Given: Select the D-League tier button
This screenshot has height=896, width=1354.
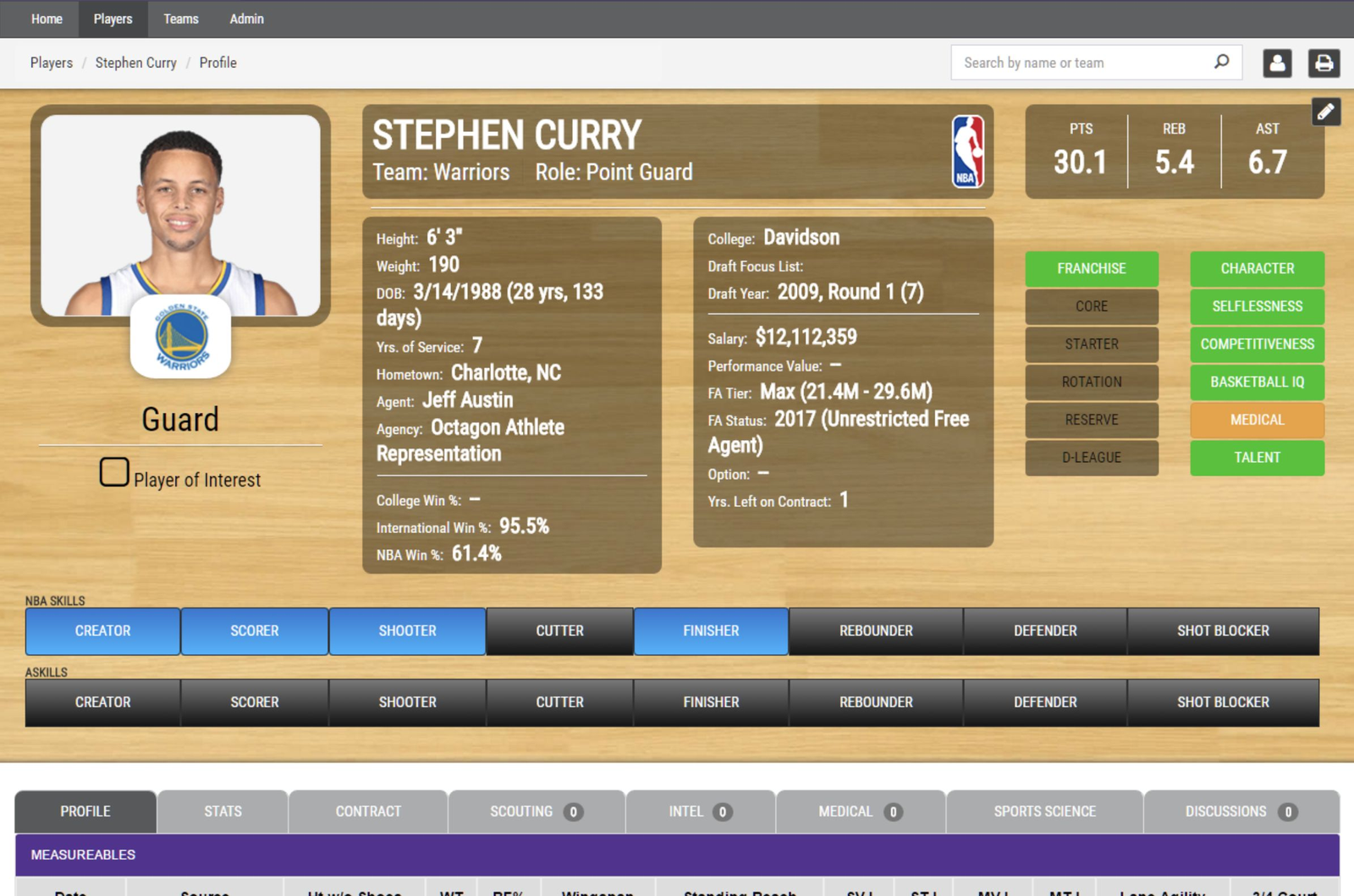Looking at the screenshot, I should [1092, 458].
